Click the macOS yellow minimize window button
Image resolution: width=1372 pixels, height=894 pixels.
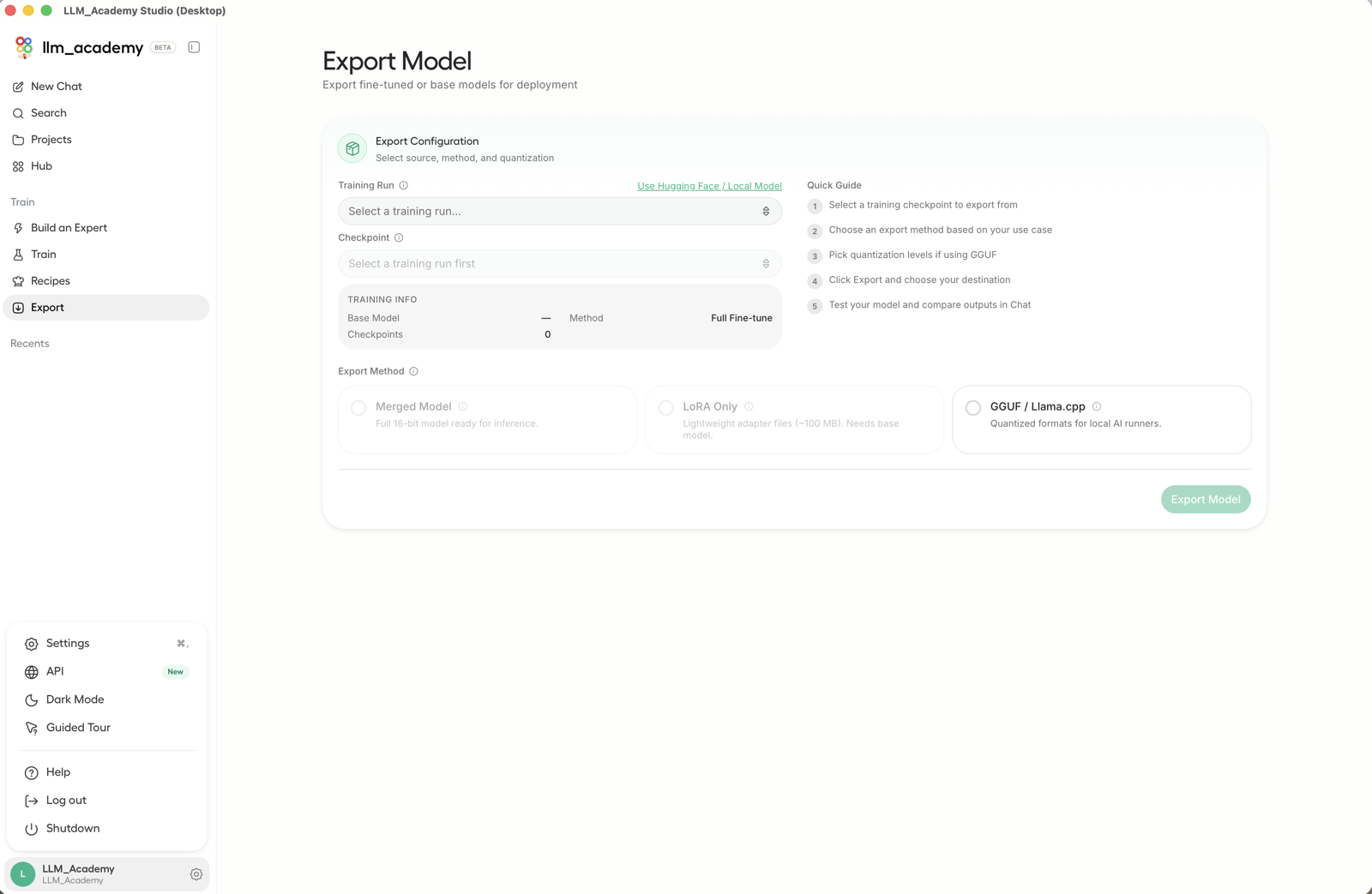(x=28, y=10)
